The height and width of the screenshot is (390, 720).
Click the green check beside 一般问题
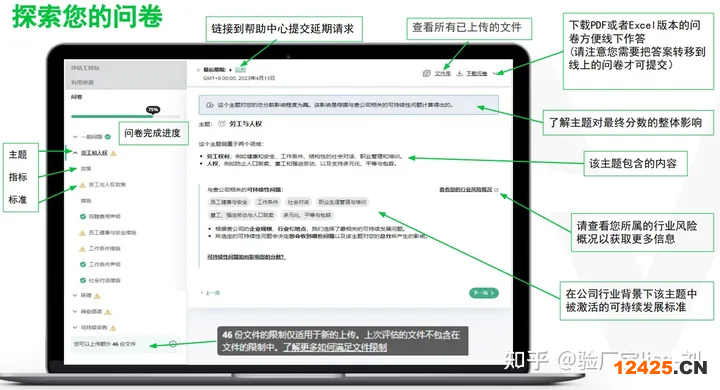(x=108, y=136)
